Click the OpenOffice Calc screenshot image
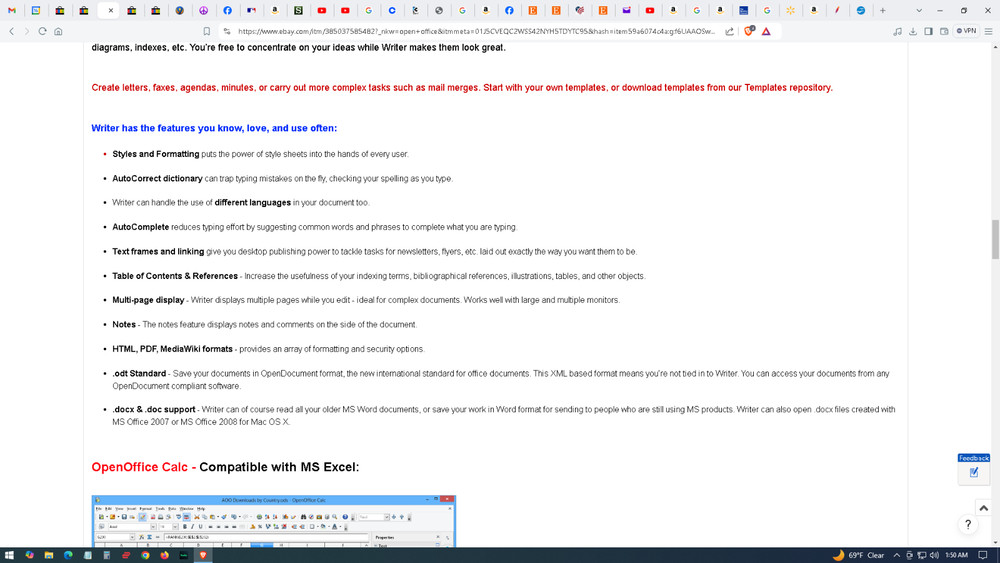The image size is (1000, 563). point(274,521)
